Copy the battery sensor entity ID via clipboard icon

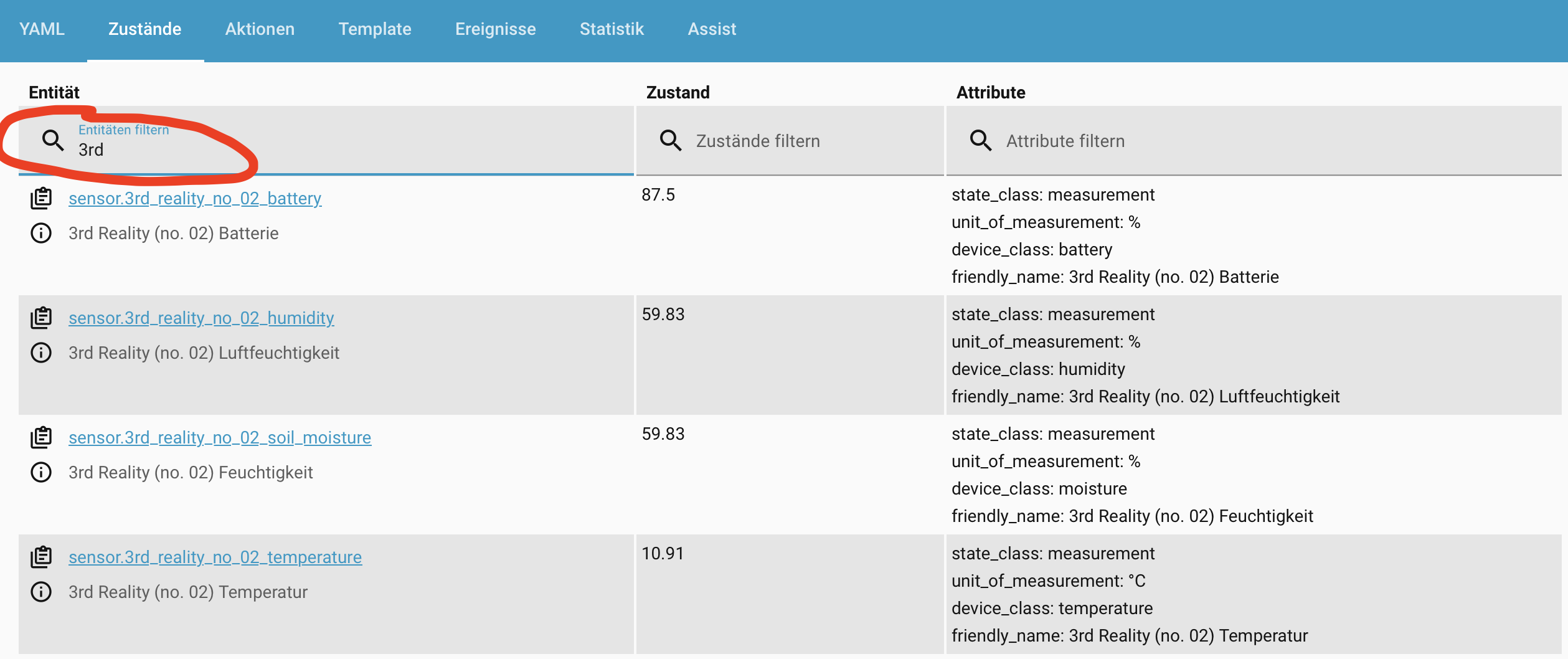tap(41, 198)
